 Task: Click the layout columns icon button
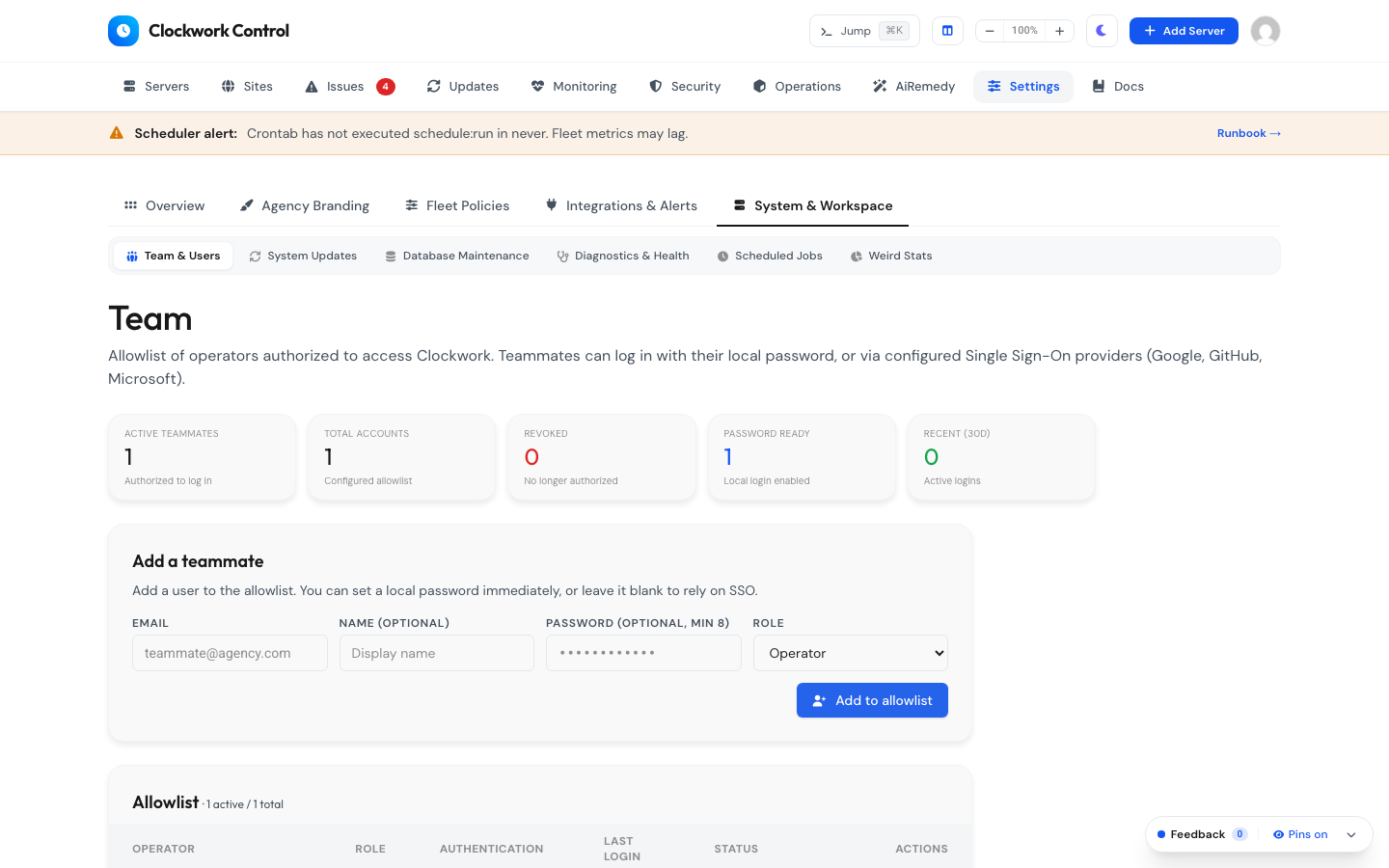(947, 31)
